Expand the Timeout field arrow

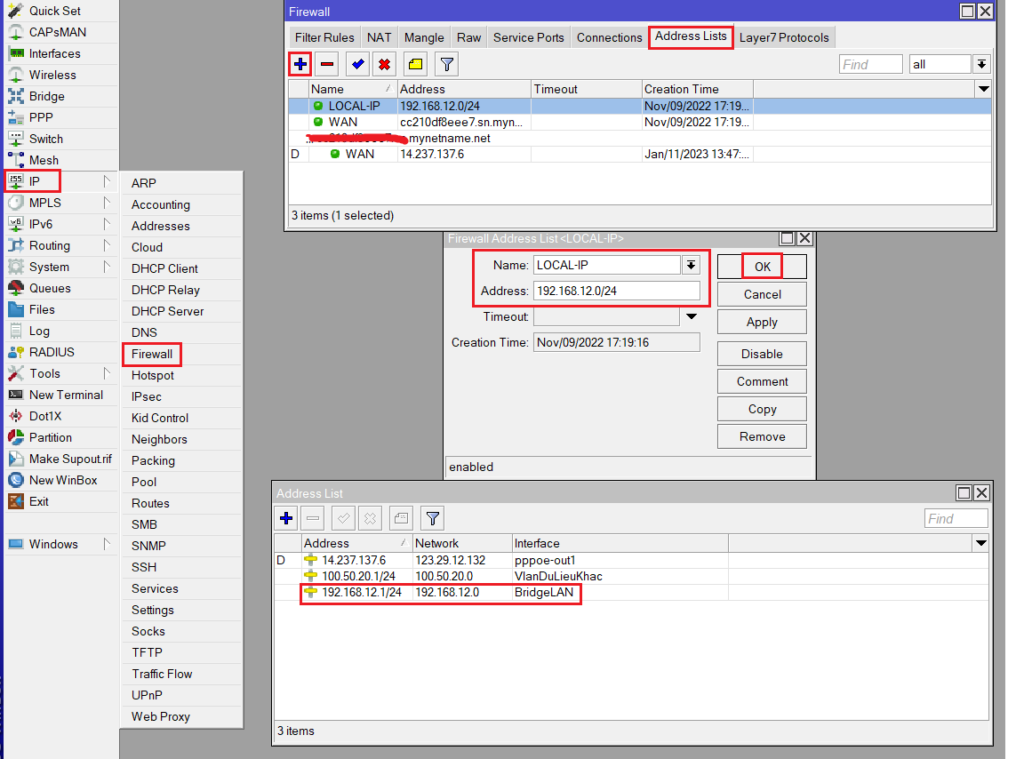[690, 317]
